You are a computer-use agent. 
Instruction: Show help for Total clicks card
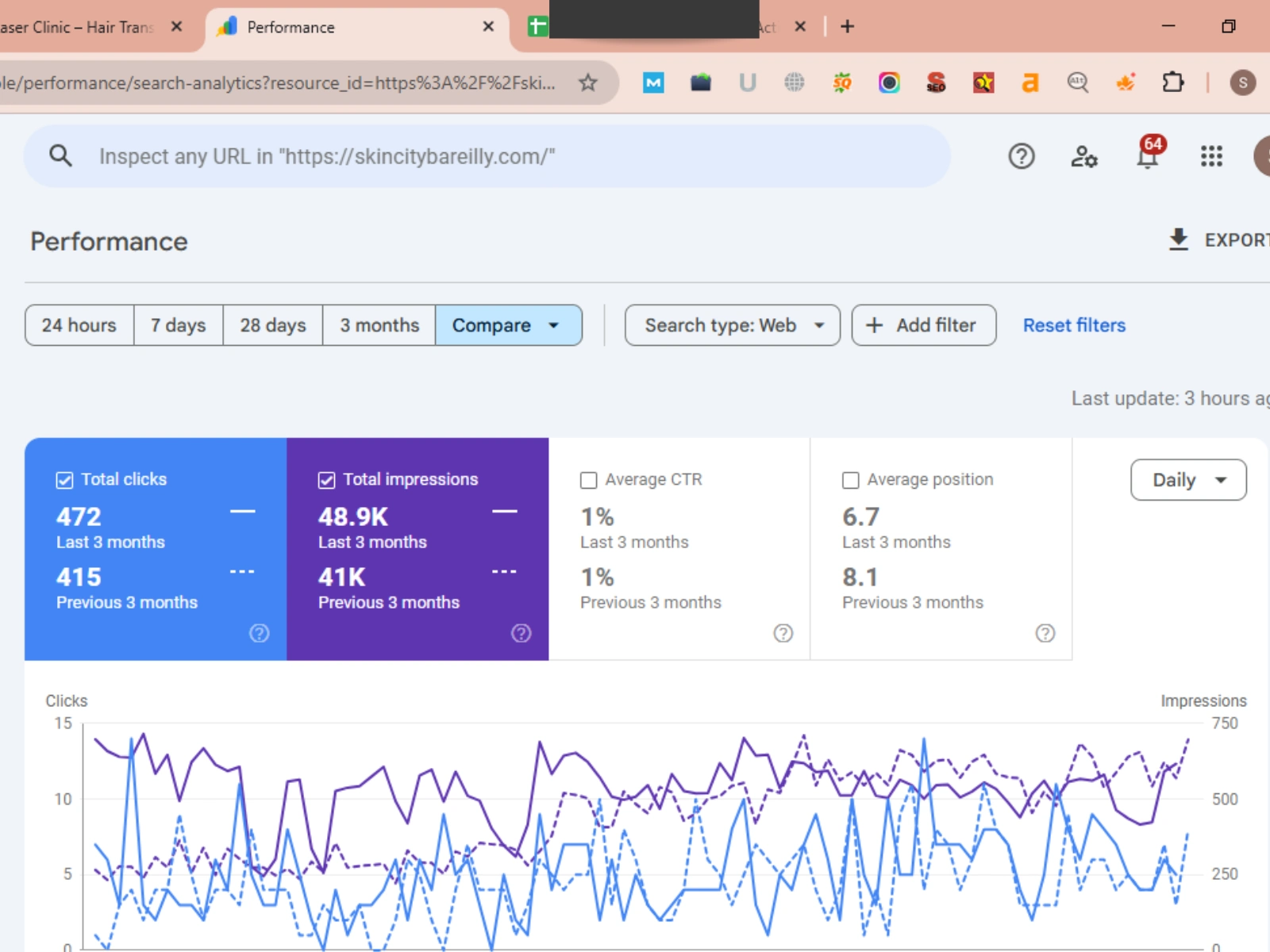click(x=260, y=633)
